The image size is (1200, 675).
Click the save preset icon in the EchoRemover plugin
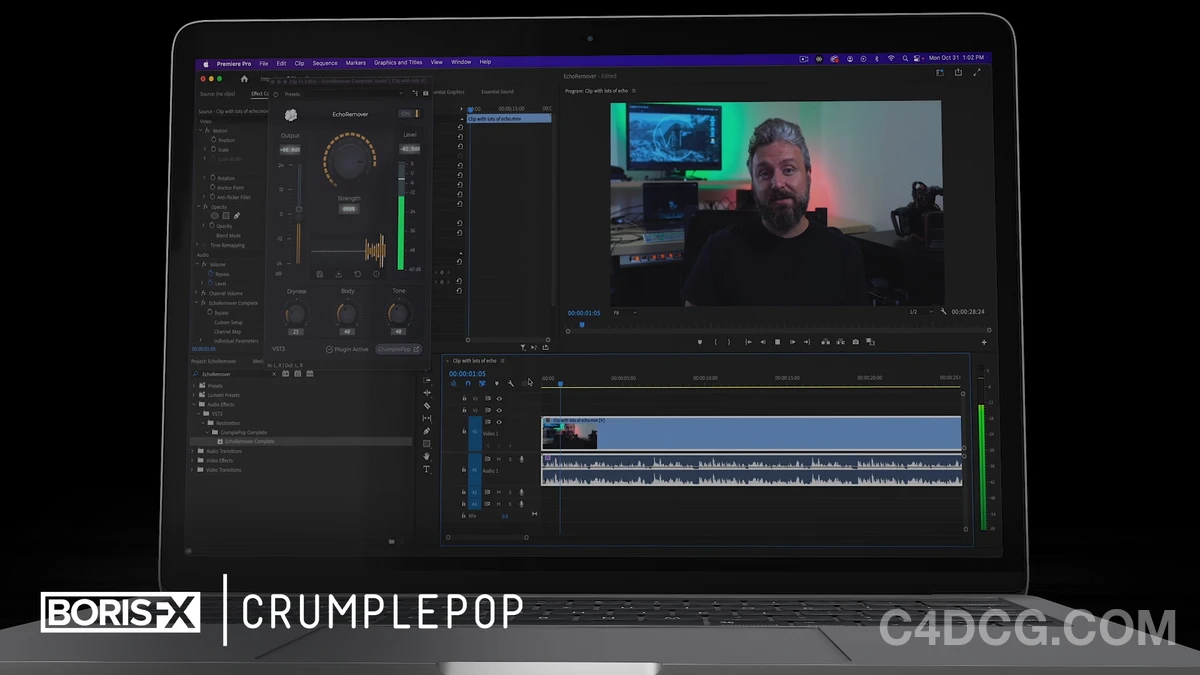(x=318, y=274)
